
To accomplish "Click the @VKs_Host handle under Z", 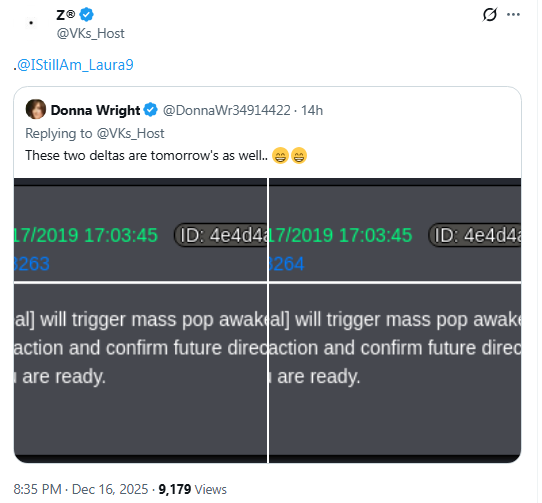I will (91, 34).
